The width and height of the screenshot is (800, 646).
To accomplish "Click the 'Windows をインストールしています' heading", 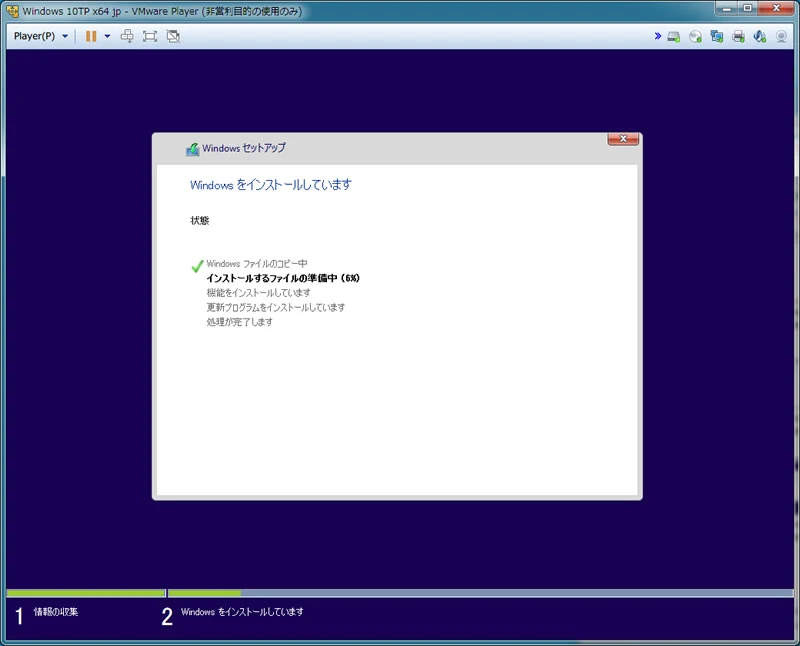I will click(x=271, y=185).
